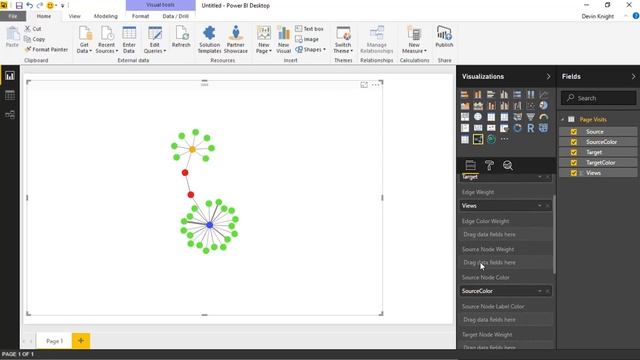Switch to the Modeling ribbon tab
This screenshot has height=360, width=640.
click(106, 16)
